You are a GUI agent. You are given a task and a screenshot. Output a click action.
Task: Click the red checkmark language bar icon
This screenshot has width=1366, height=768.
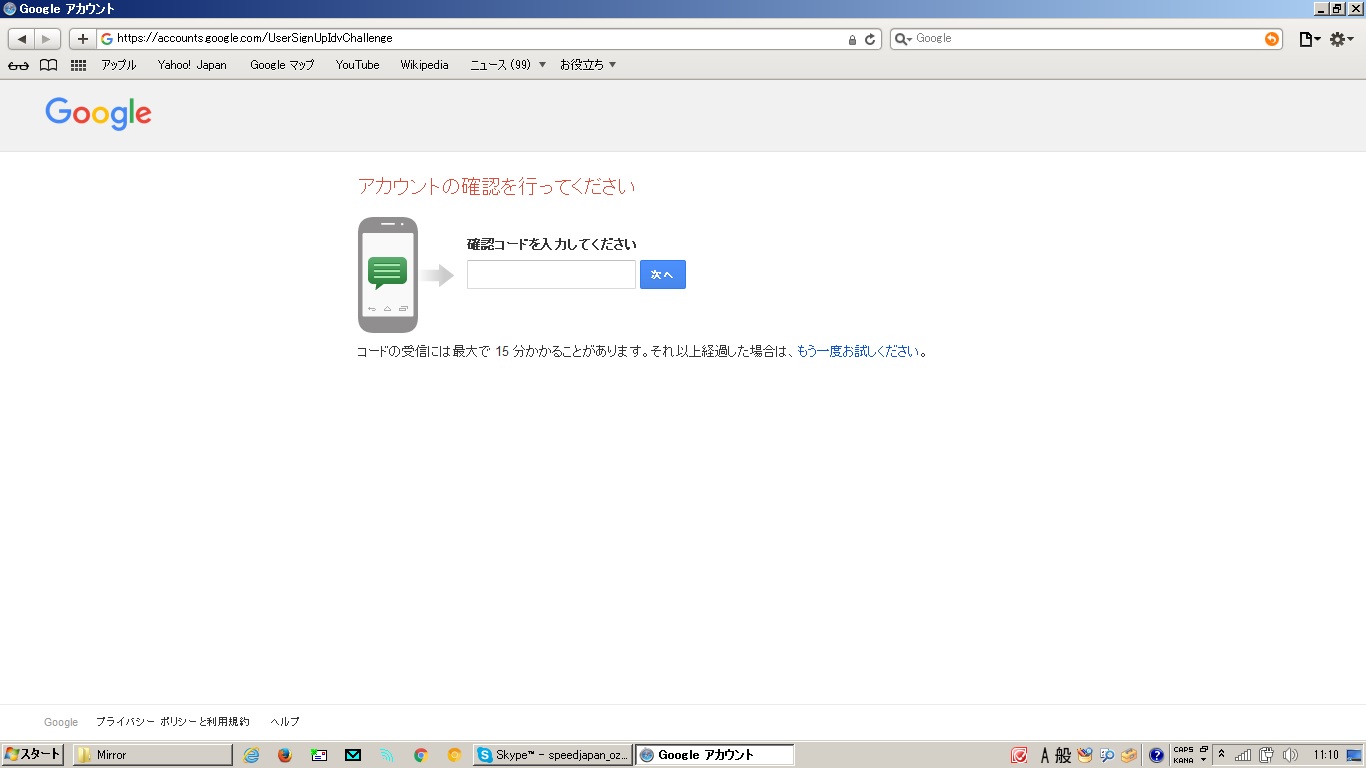pyautogui.click(x=1019, y=755)
